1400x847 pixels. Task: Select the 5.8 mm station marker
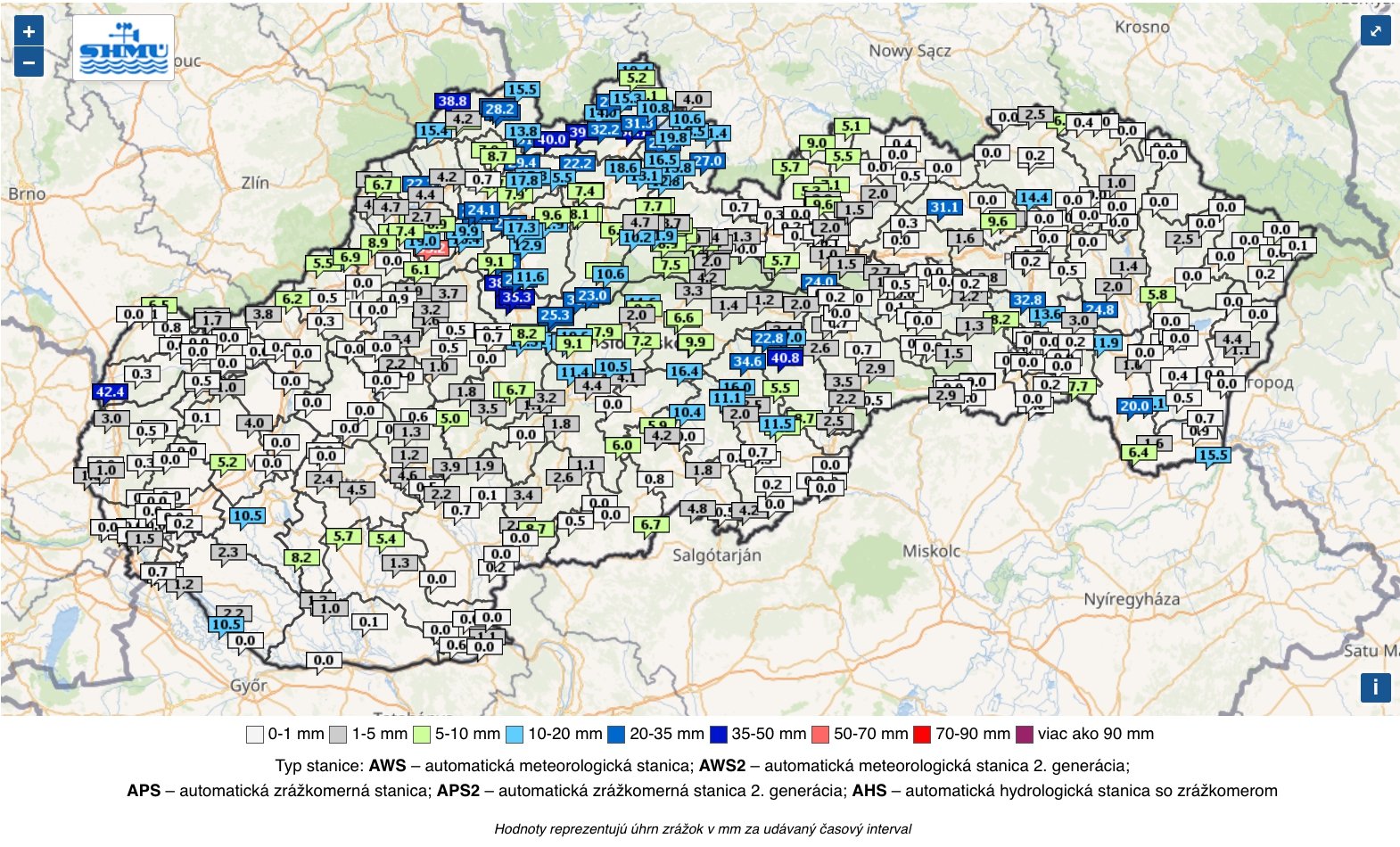click(1157, 294)
